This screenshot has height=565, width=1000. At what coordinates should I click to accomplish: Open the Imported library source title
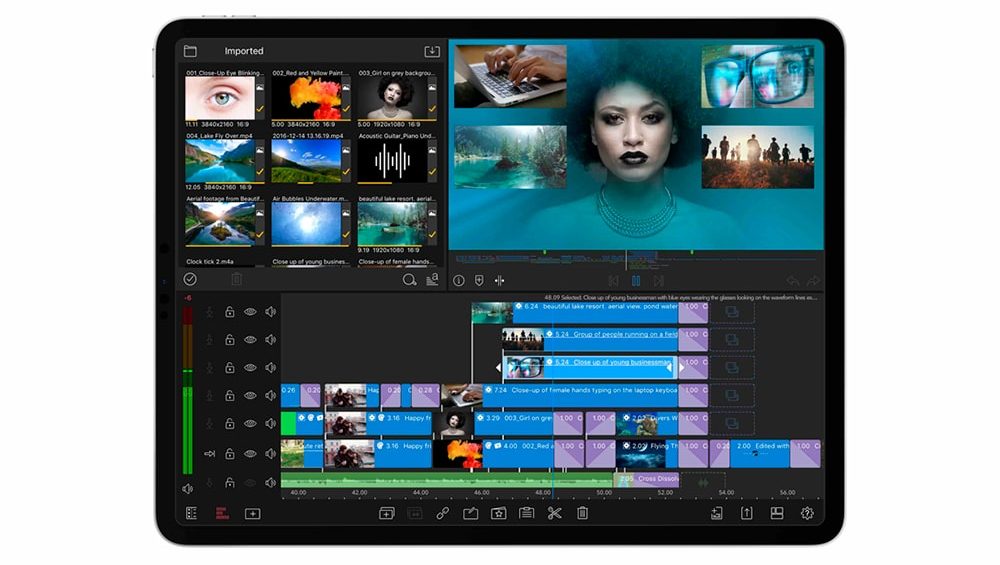pyautogui.click(x=244, y=51)
